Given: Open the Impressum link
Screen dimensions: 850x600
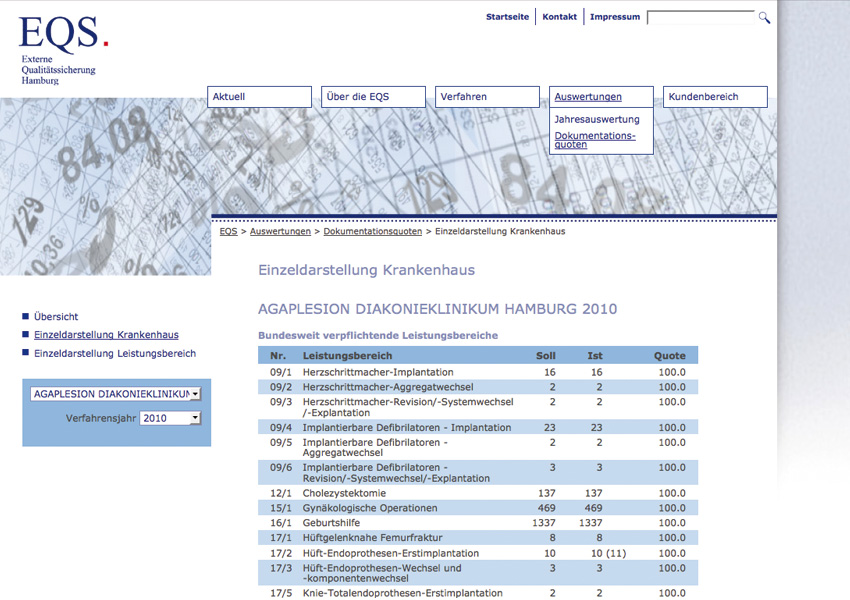Looking at the screenshot, I should (x=614, y=17).
